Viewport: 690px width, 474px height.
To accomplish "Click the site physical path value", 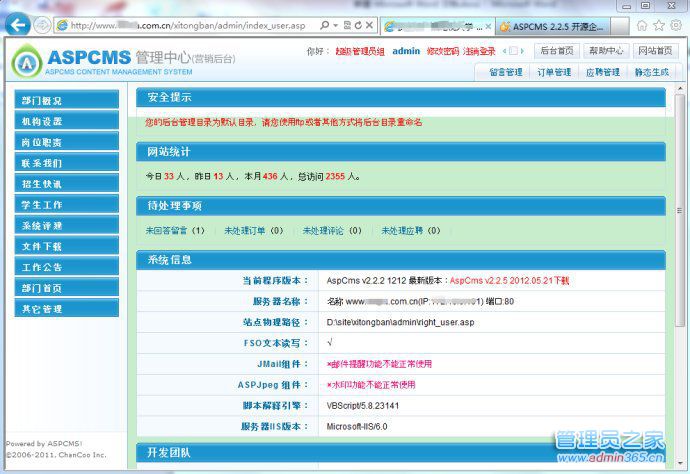I will (400, 322).
